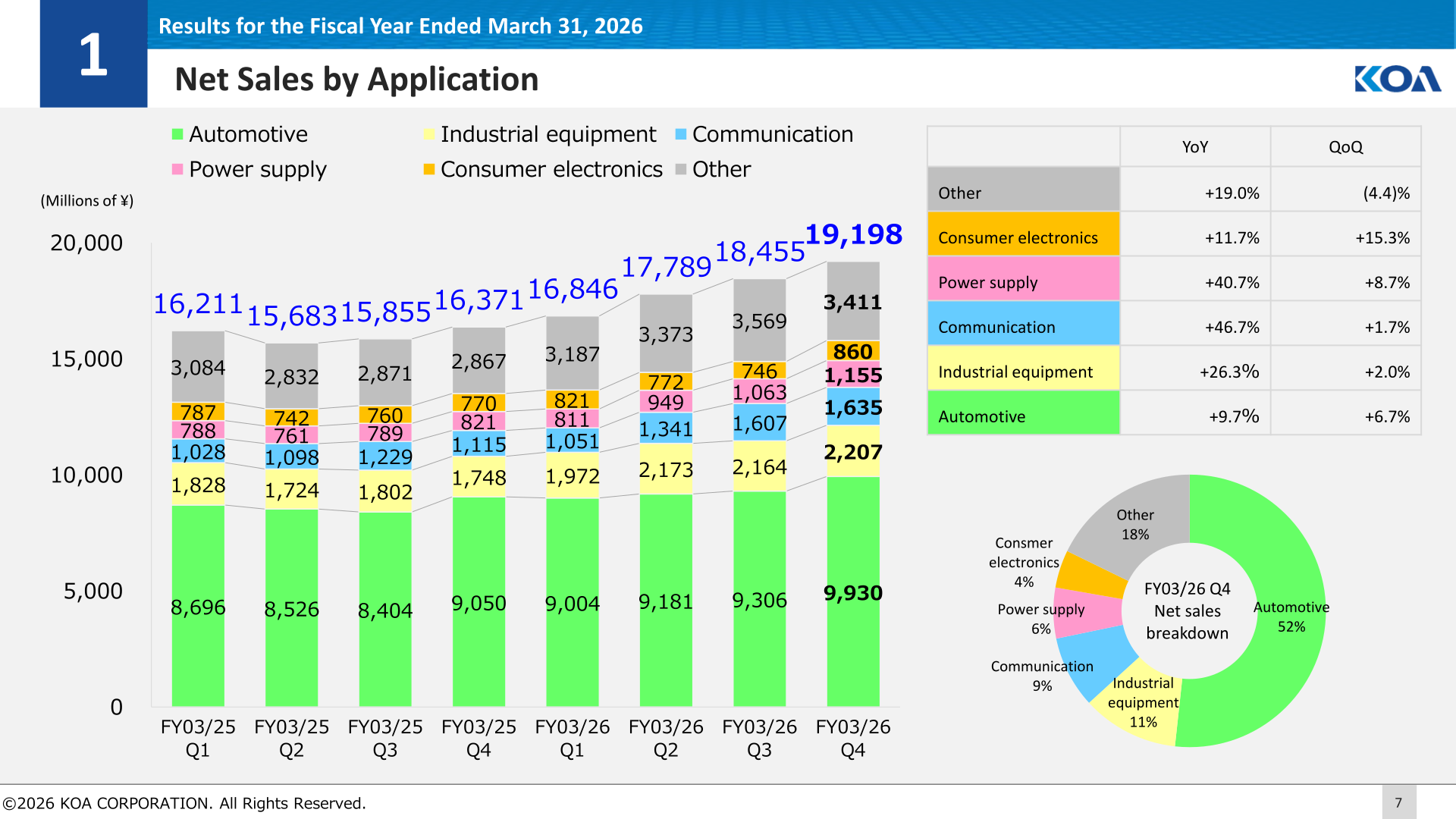Click the KOA company logo
Screen dimensions: 1456x819
(1398, 79)
